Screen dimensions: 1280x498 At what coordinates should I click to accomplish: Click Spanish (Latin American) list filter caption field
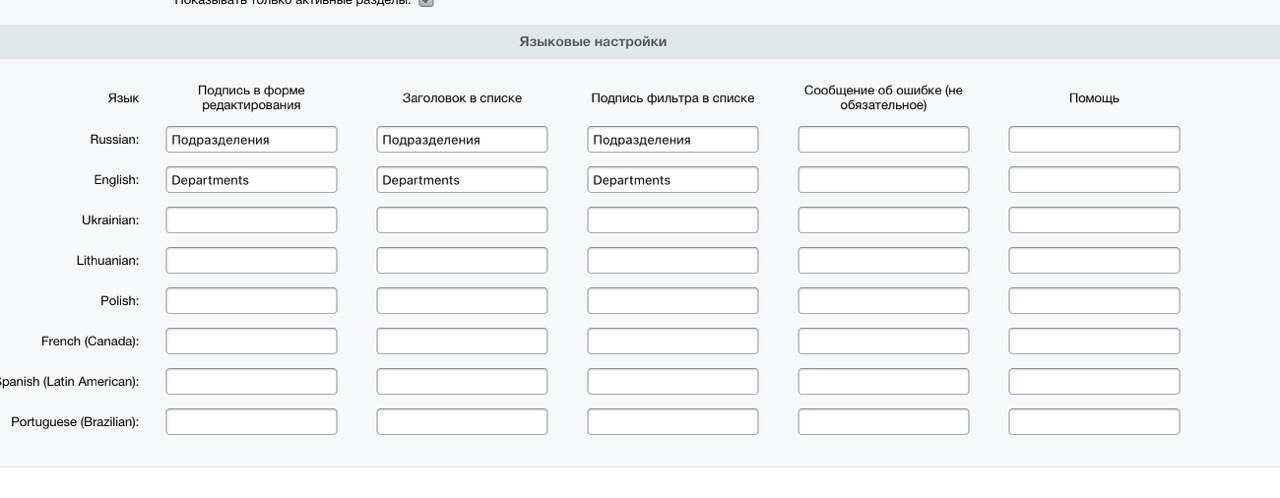(x=672, y=382)
